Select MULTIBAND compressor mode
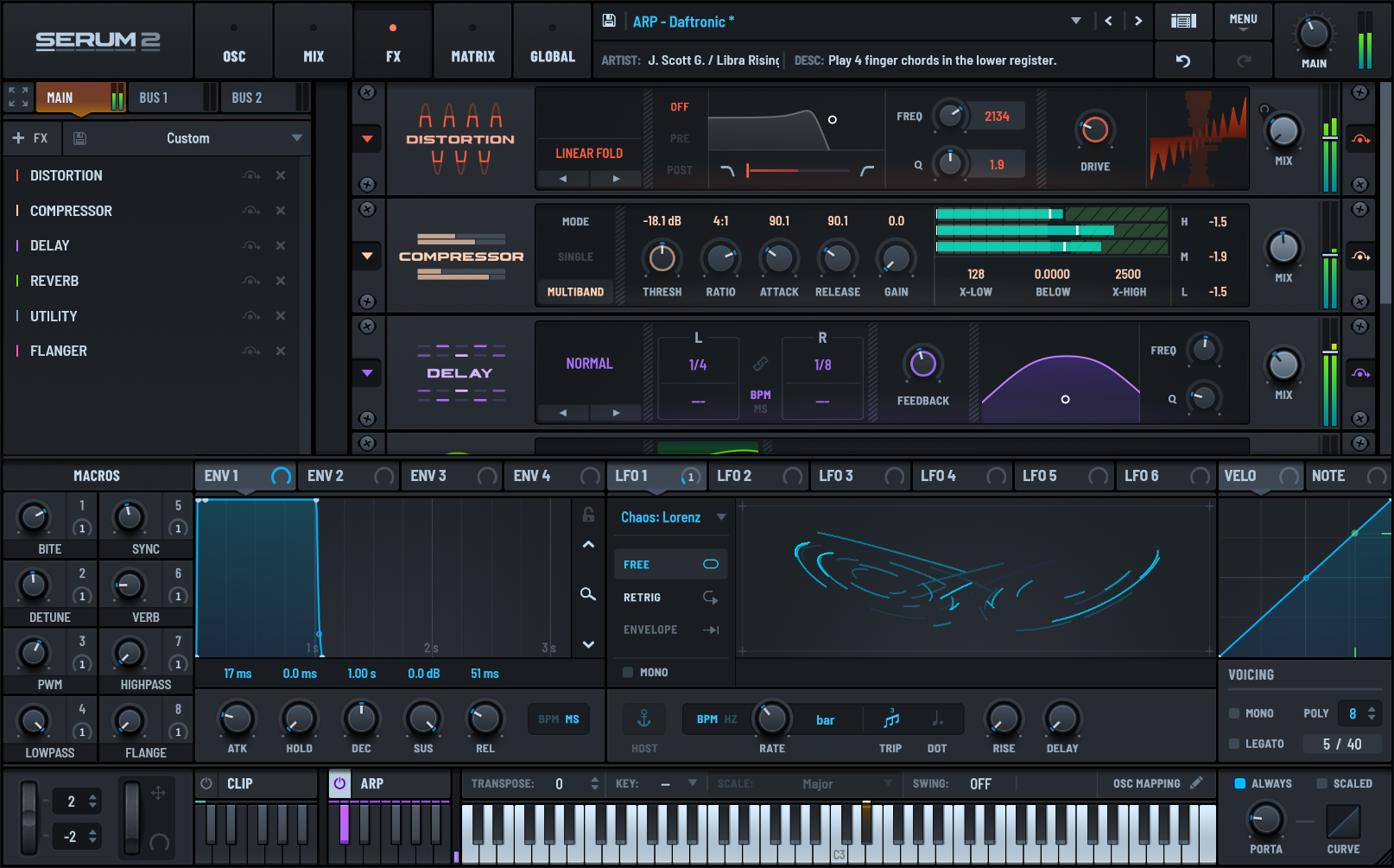Image resolution: width=1394 pixels, height=868 pixels. tap(575, 292)
